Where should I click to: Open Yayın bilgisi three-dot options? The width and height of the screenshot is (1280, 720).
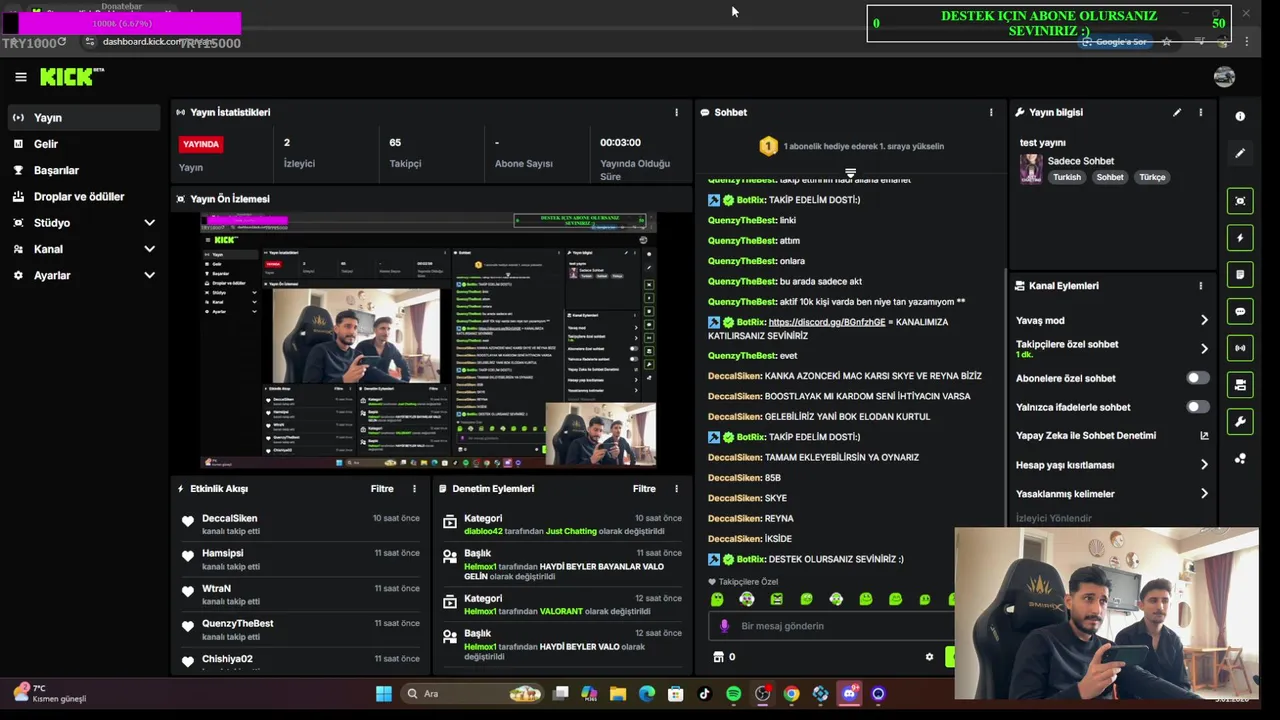coord(1201,112)
